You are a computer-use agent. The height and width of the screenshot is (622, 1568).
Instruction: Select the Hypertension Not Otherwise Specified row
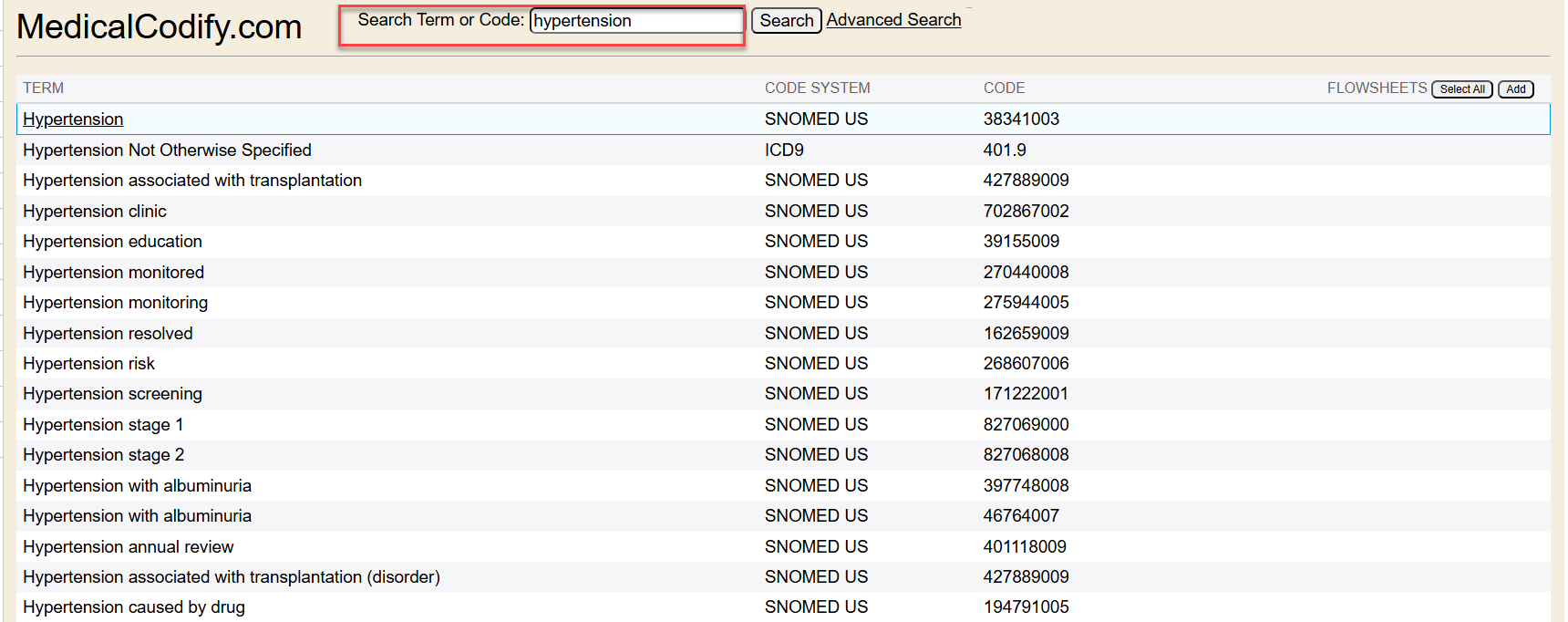pyautogui.click(x=167, y=150)
